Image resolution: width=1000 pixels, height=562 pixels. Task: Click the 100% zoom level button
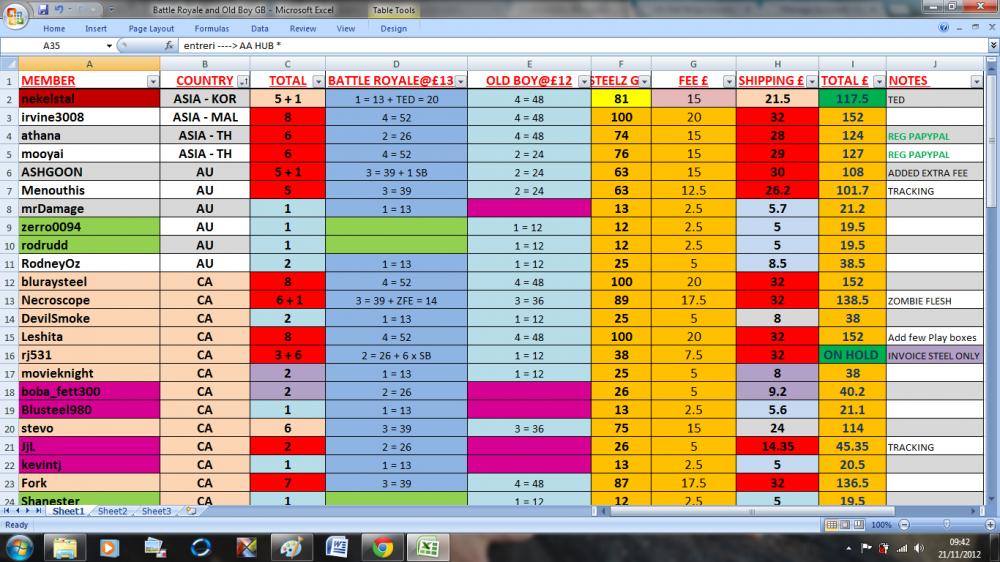point(881,524)
